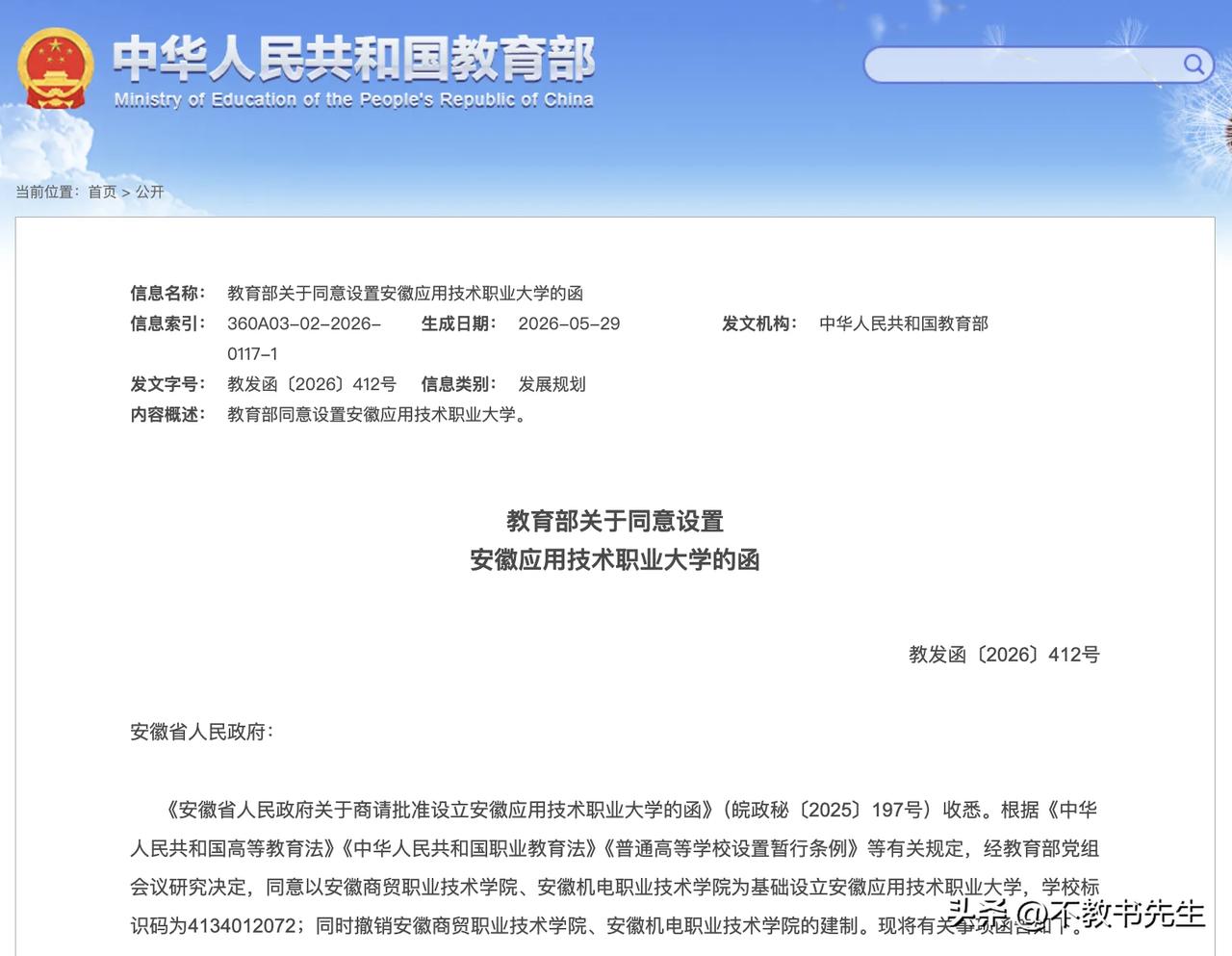Select the 信息索引 label
The height and width of the screenshot is (956, 1232).
[167, 323]
